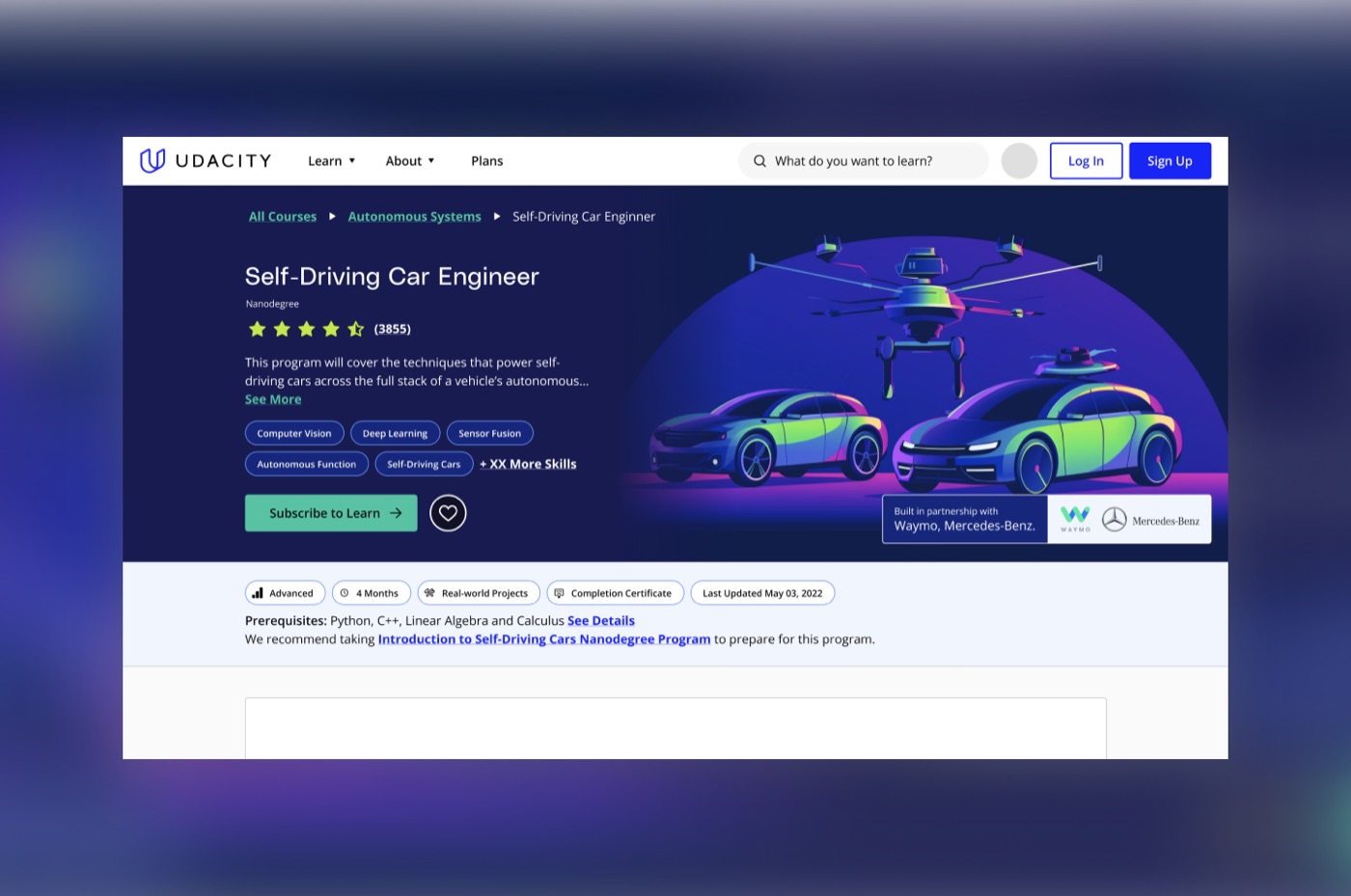Viewport: 1351px width, 896px height.
Task: Click the (3855) review count
Action: click(x=393, y=329)
